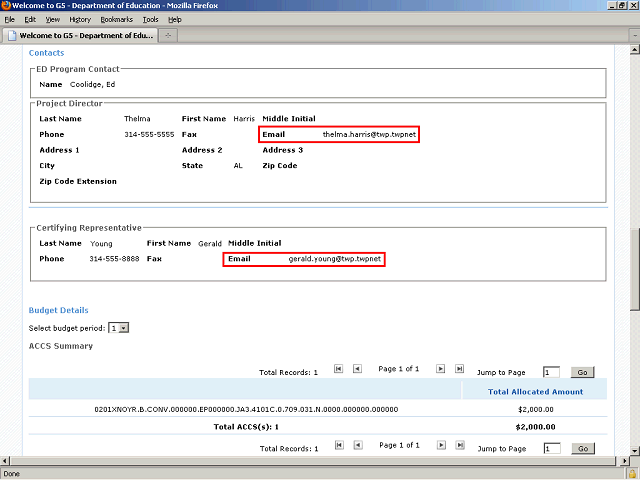The image size is (640, 480).
Task: Open the Select budget period dropdown
Action: pyautogui.click(x=119, y=328)
